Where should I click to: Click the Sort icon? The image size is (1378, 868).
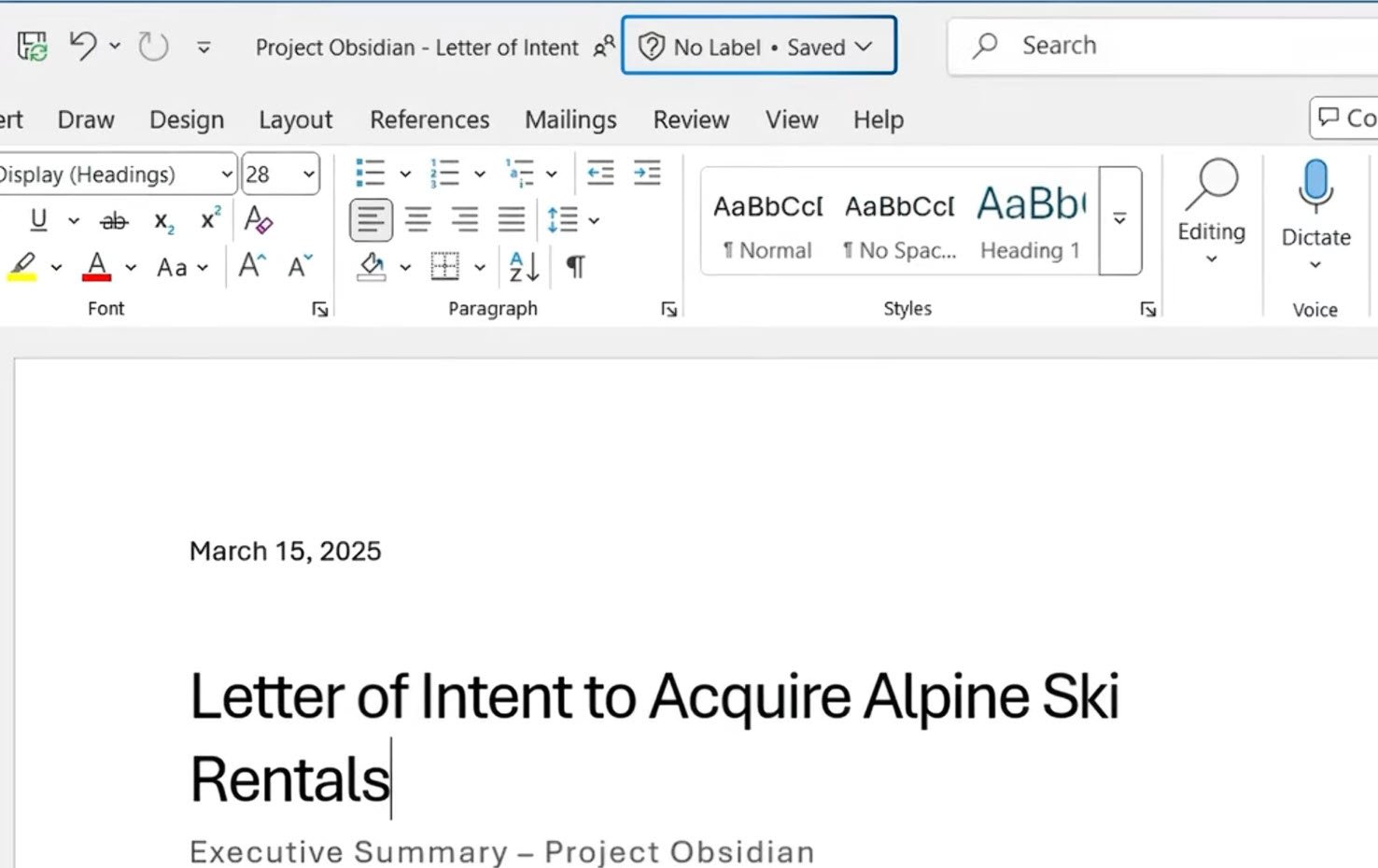tap(524, 267)
